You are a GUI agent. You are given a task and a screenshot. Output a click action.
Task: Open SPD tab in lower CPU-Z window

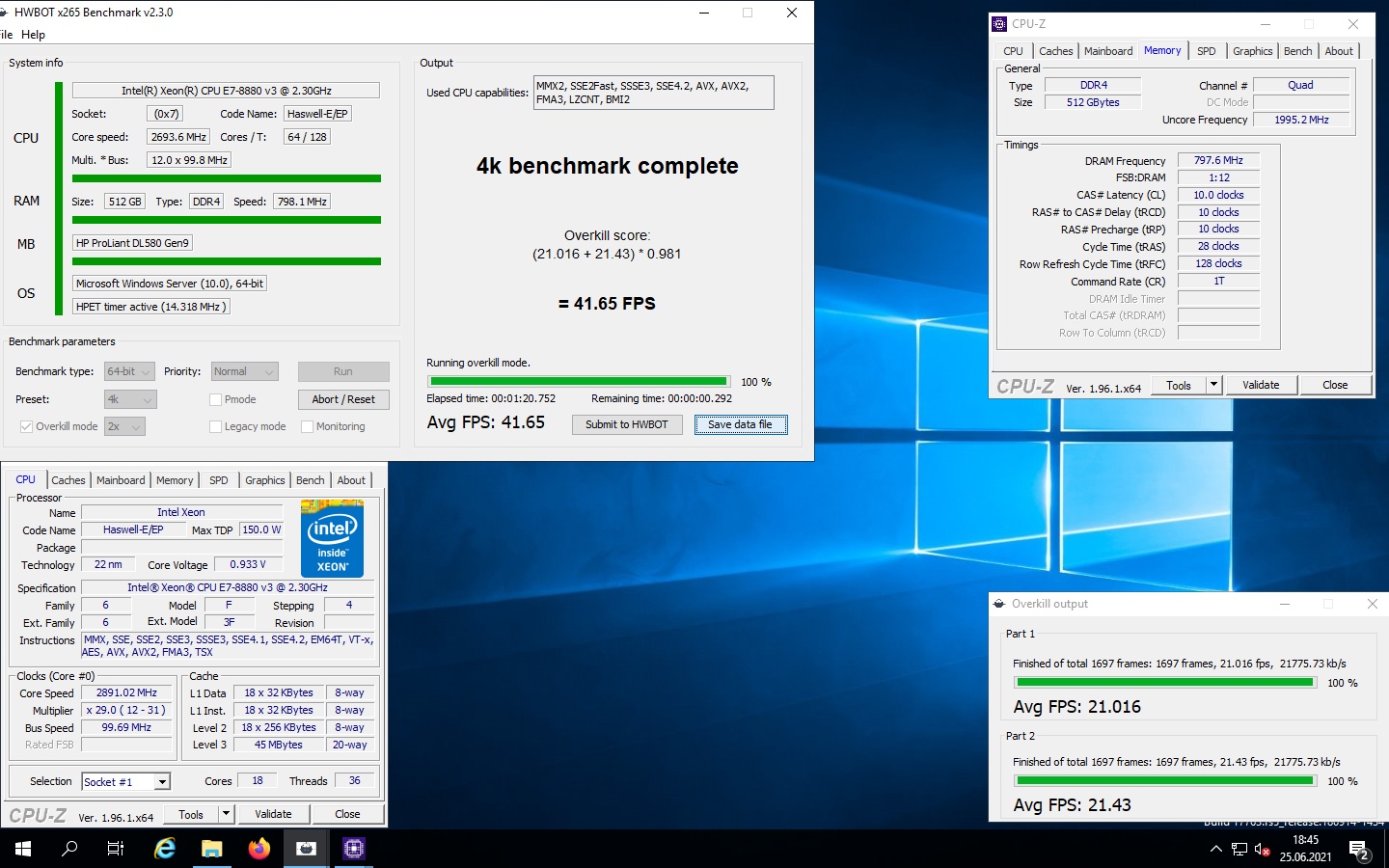click(219, 480)
